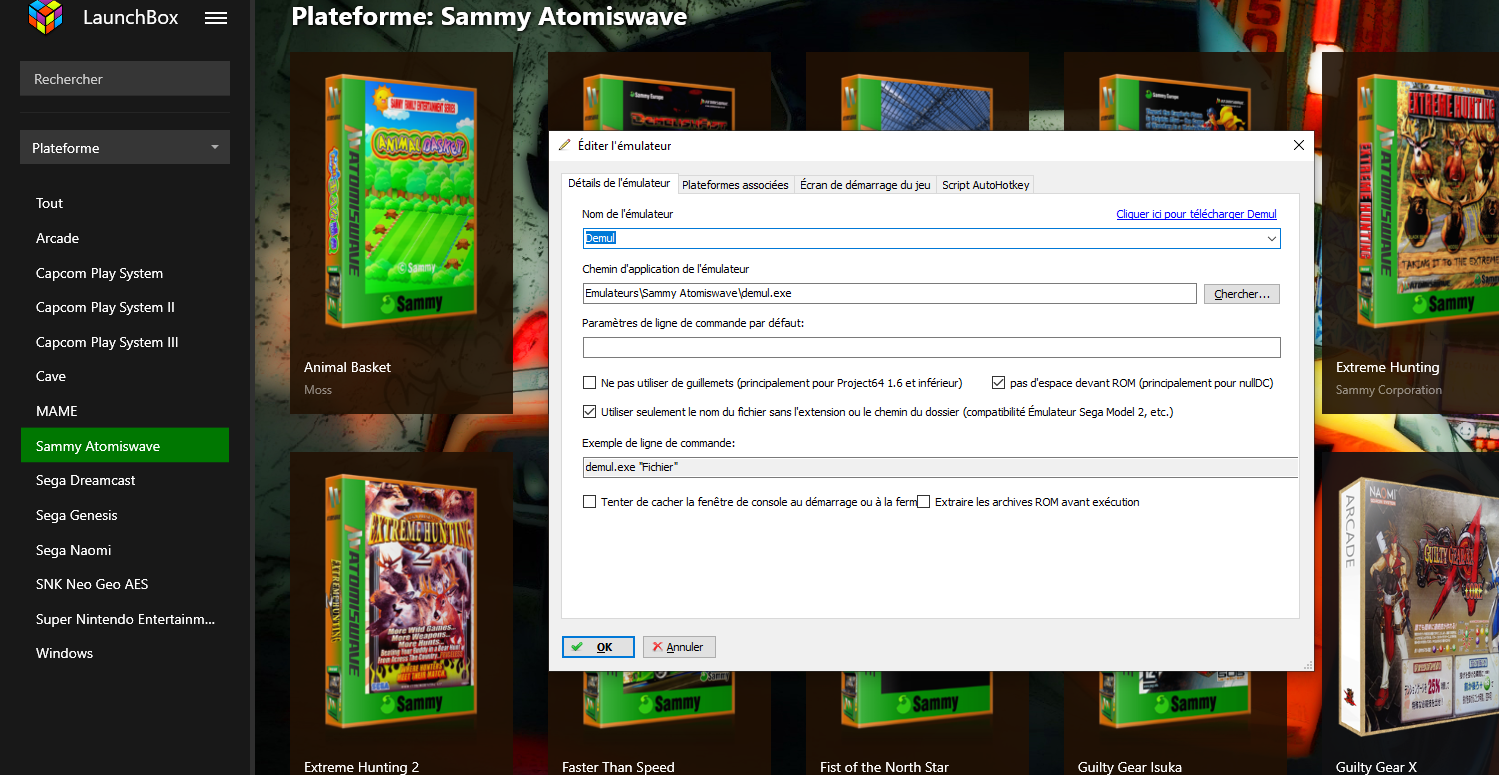Open Extreme Hunting 2 game box art
The height and width of the screenshot is (775, 1499).
[x=399, y=600]
